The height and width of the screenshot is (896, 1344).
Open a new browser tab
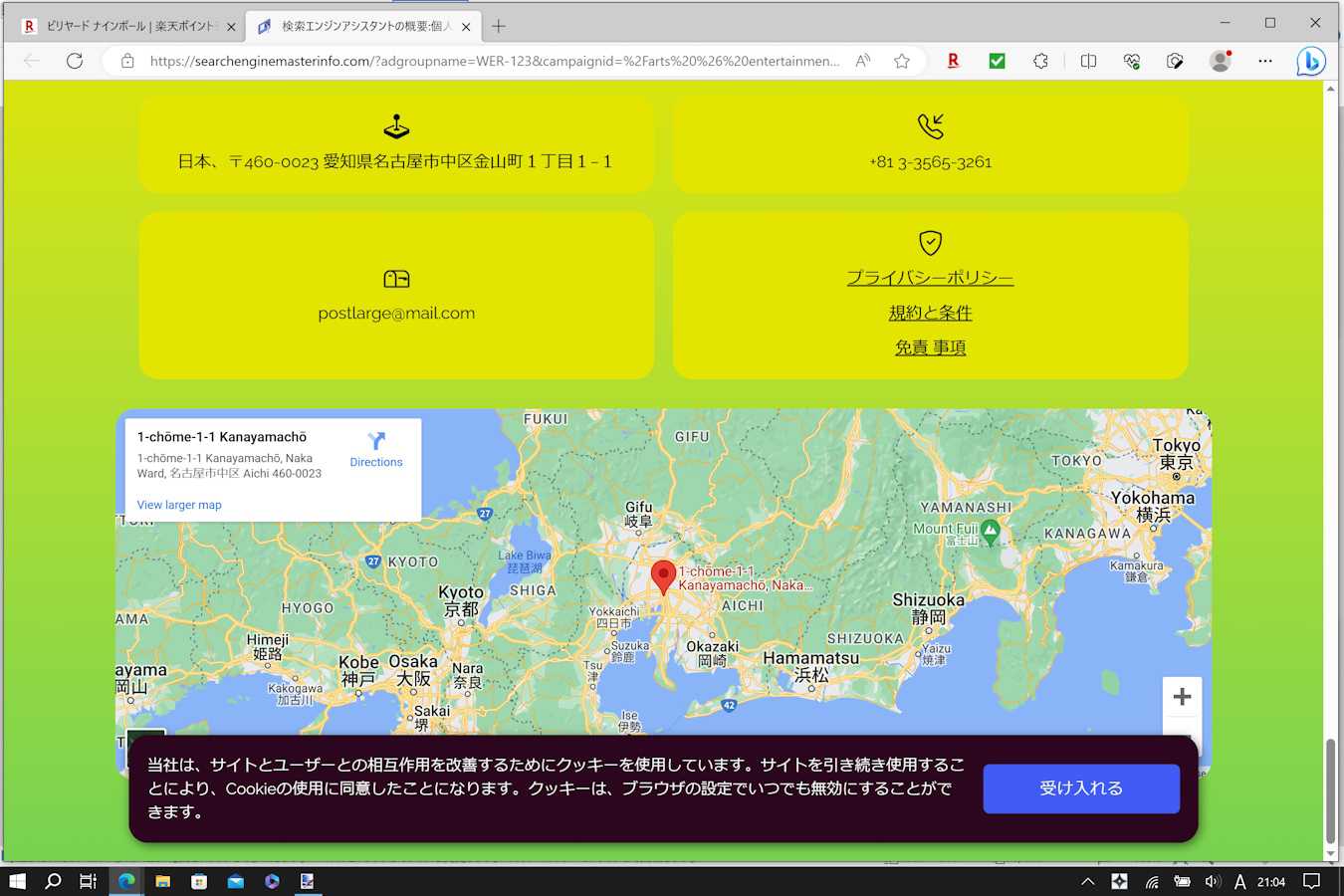(x=499, y=26)
